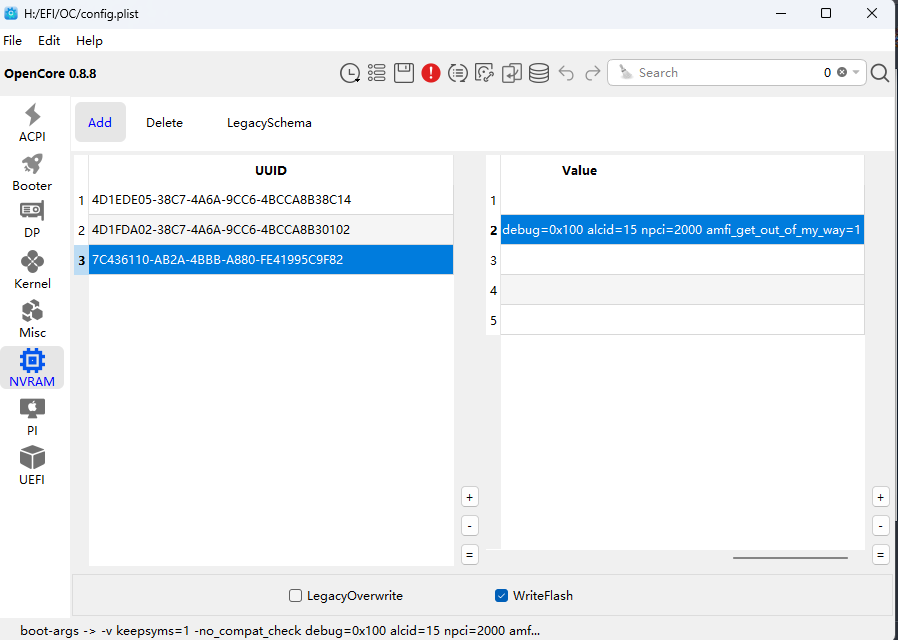The image size is (898, 640).
Task: Open the recent files clock icon
Action: 350,73
